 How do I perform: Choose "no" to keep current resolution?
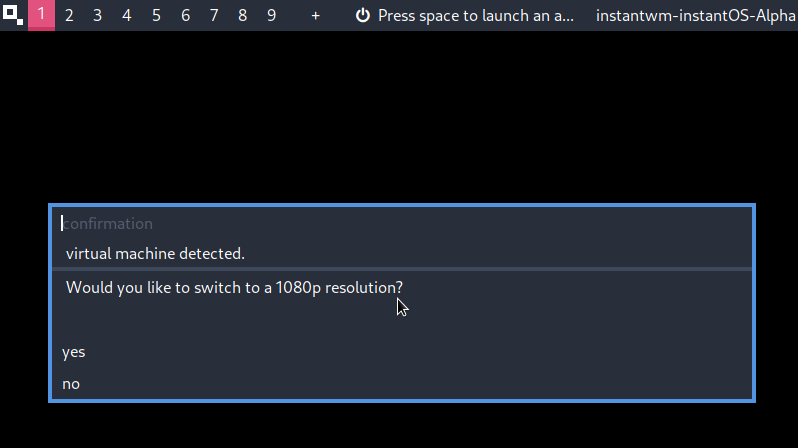[x=71, y=384]
